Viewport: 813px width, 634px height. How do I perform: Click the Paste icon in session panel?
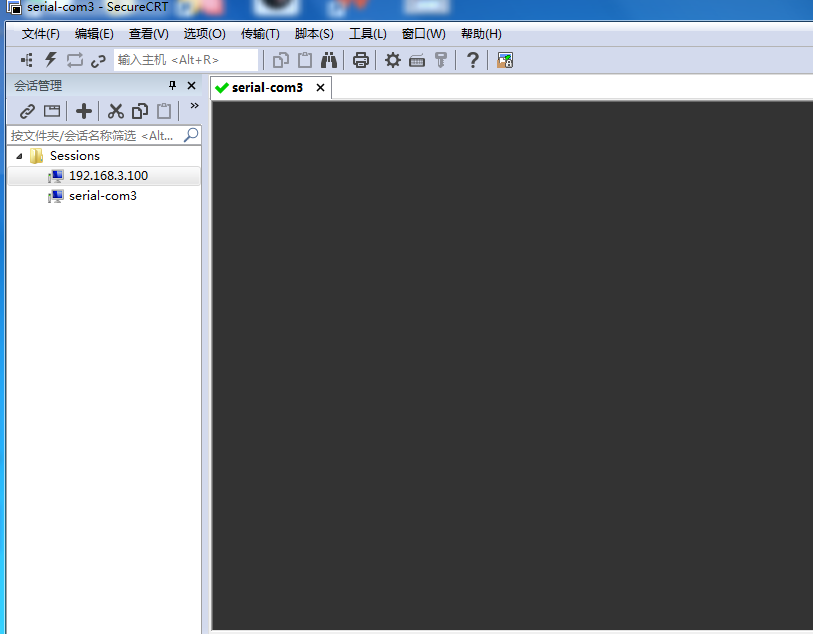[164, 111]
